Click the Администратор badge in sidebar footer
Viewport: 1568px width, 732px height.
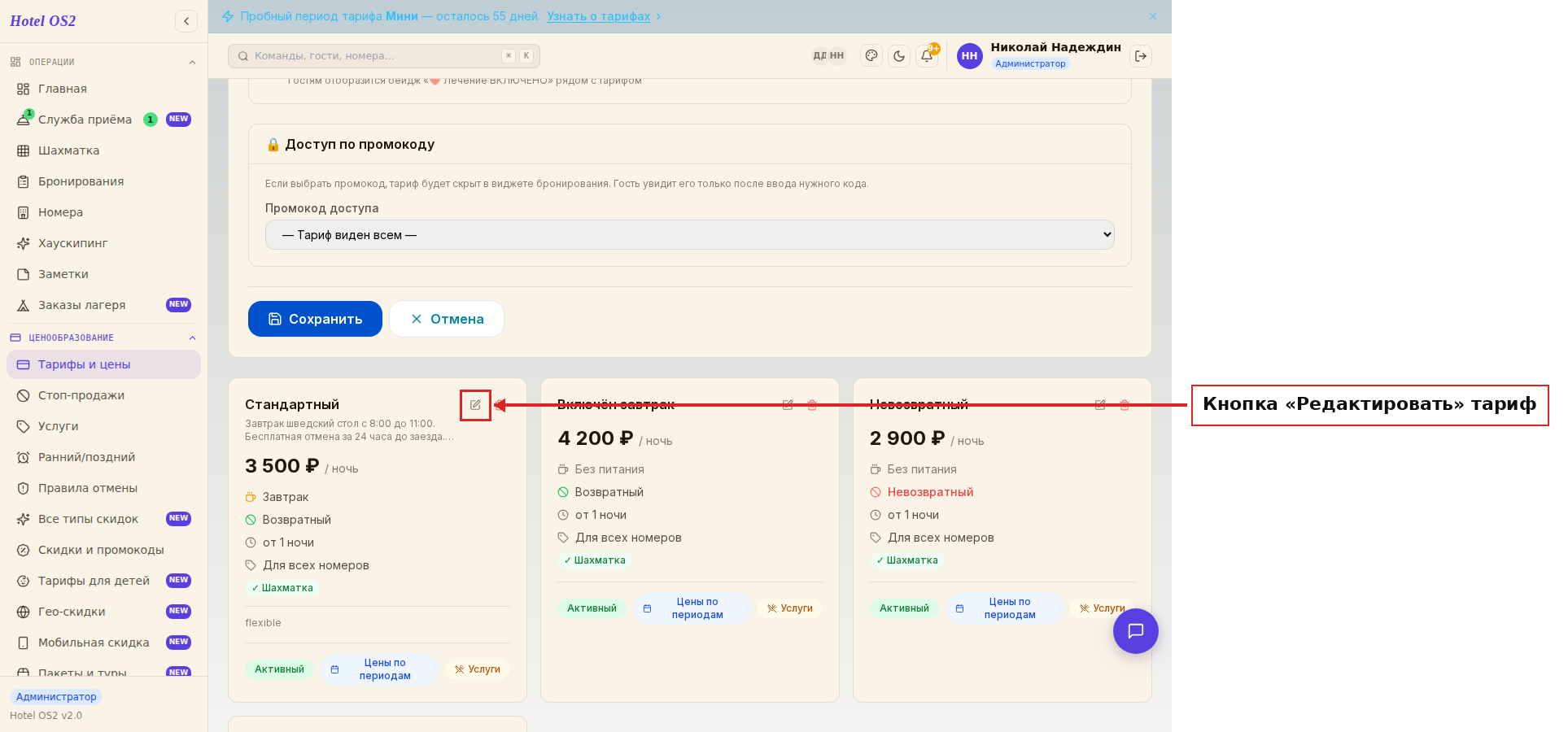pos(56,697)
